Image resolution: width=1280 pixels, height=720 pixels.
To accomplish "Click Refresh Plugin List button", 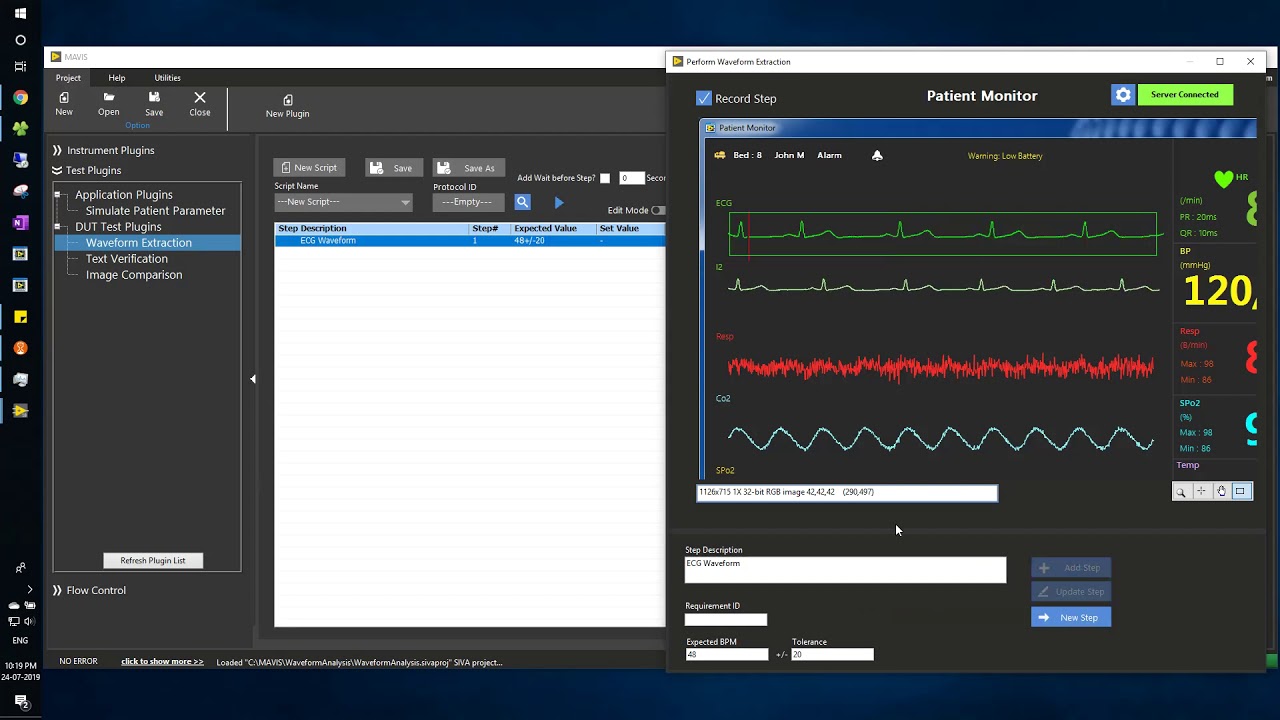I will tap(153, 561).
